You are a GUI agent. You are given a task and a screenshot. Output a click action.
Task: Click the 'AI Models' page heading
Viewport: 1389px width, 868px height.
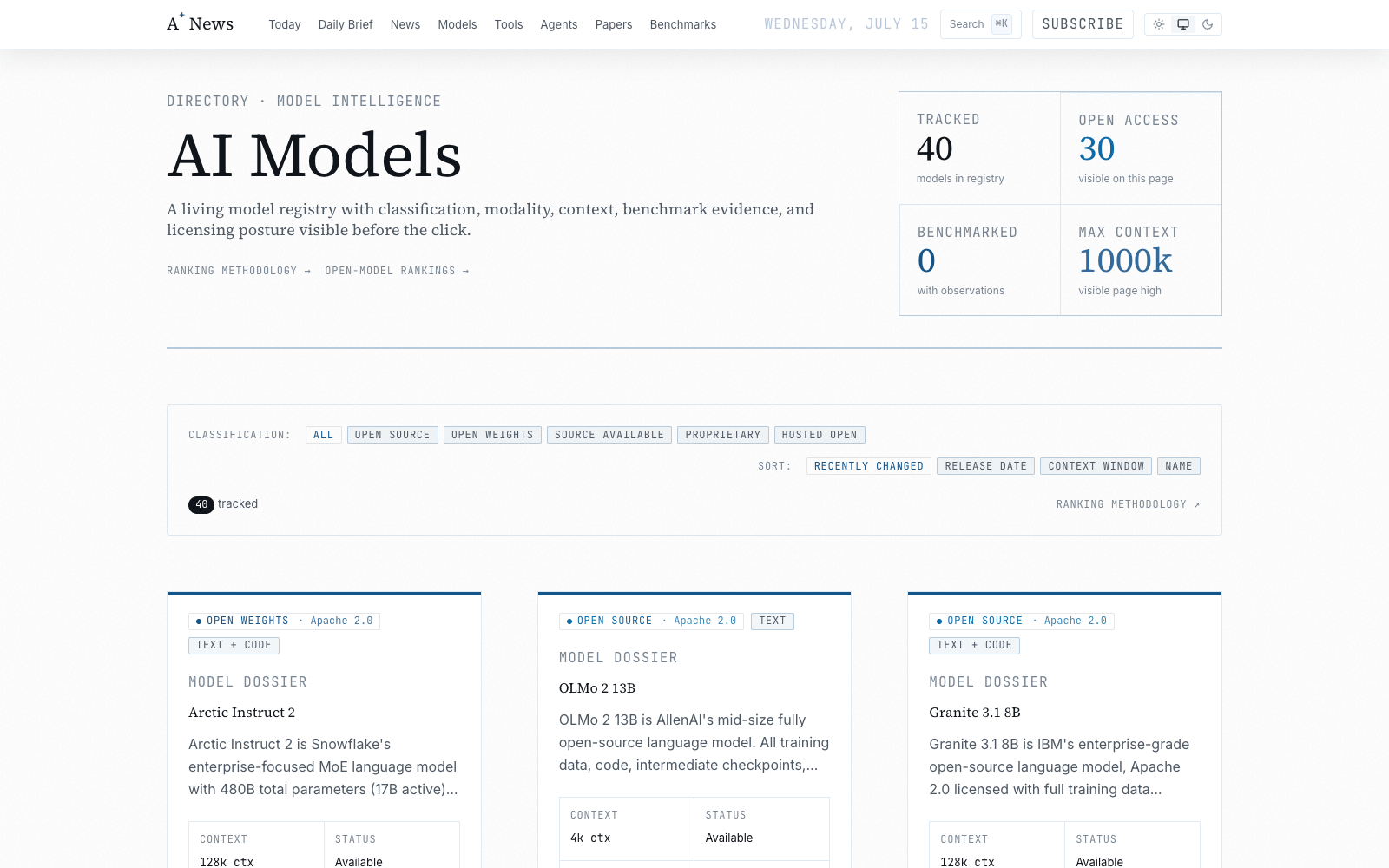[x=314, y=155]
